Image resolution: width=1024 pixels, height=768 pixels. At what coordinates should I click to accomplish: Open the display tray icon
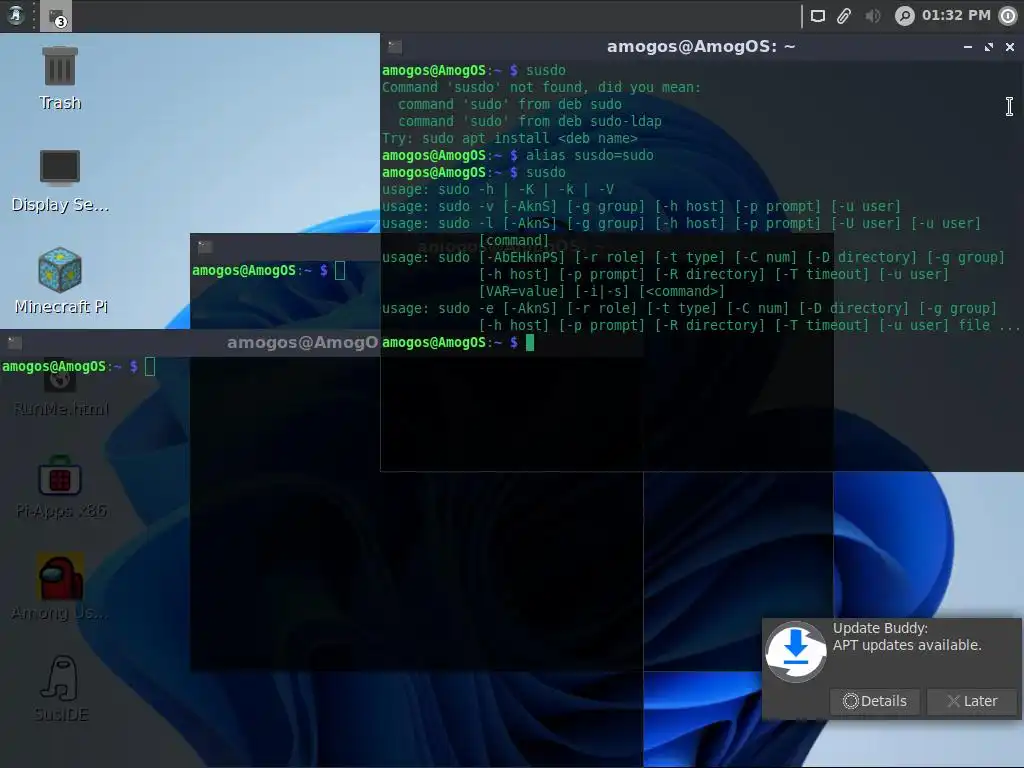click(x=817, y=16)
